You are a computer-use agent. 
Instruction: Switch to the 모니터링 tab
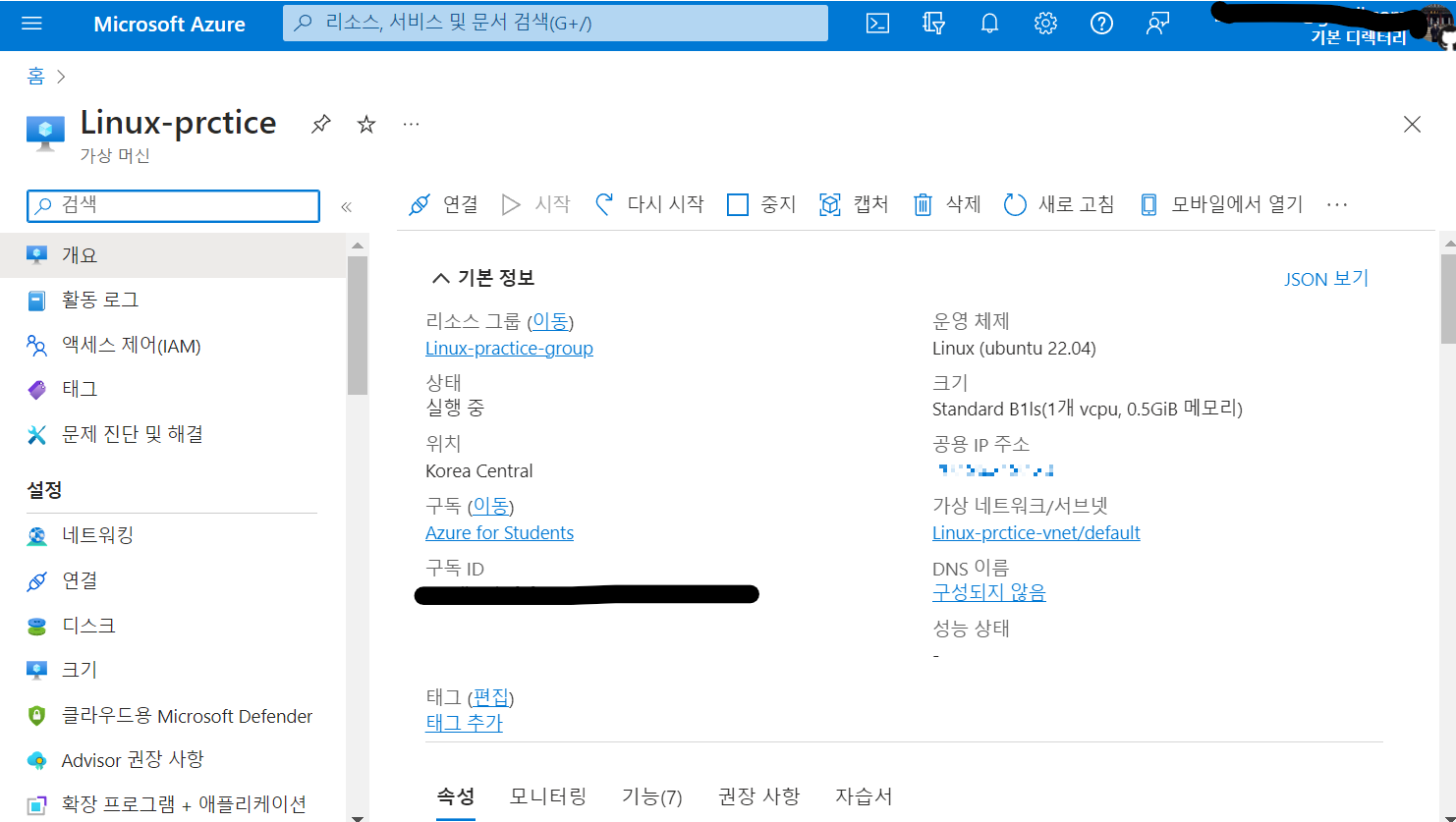click(x=548, y=796)
